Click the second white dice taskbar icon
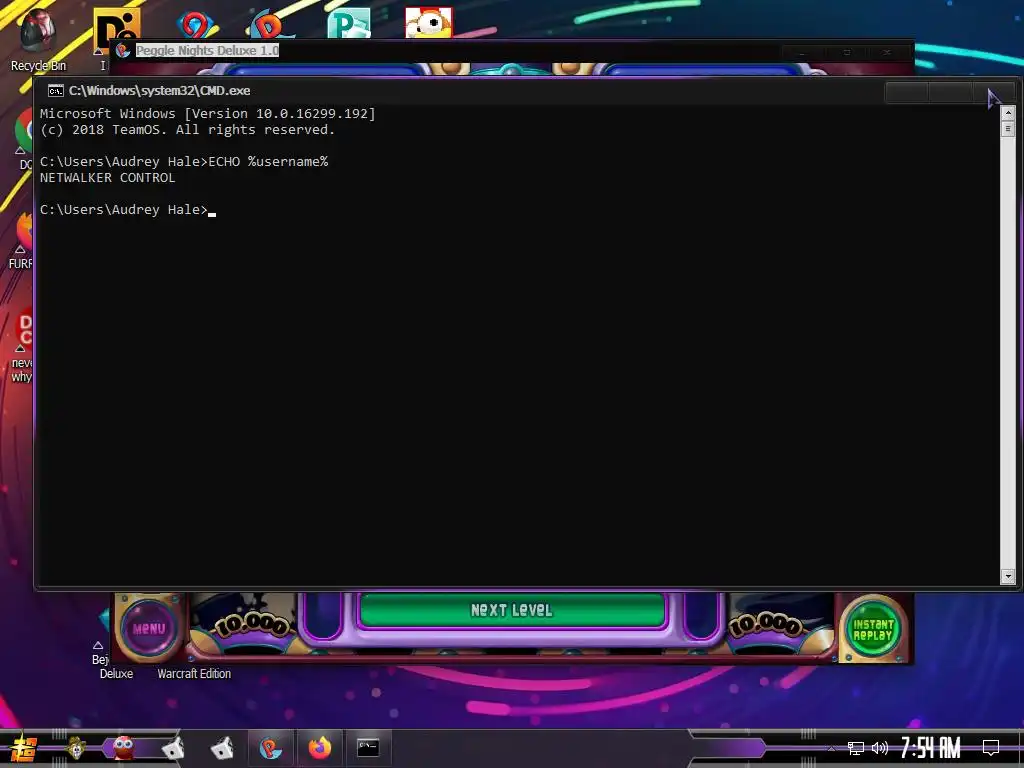The image size is (1024, 768). click(x=222, y=748)
